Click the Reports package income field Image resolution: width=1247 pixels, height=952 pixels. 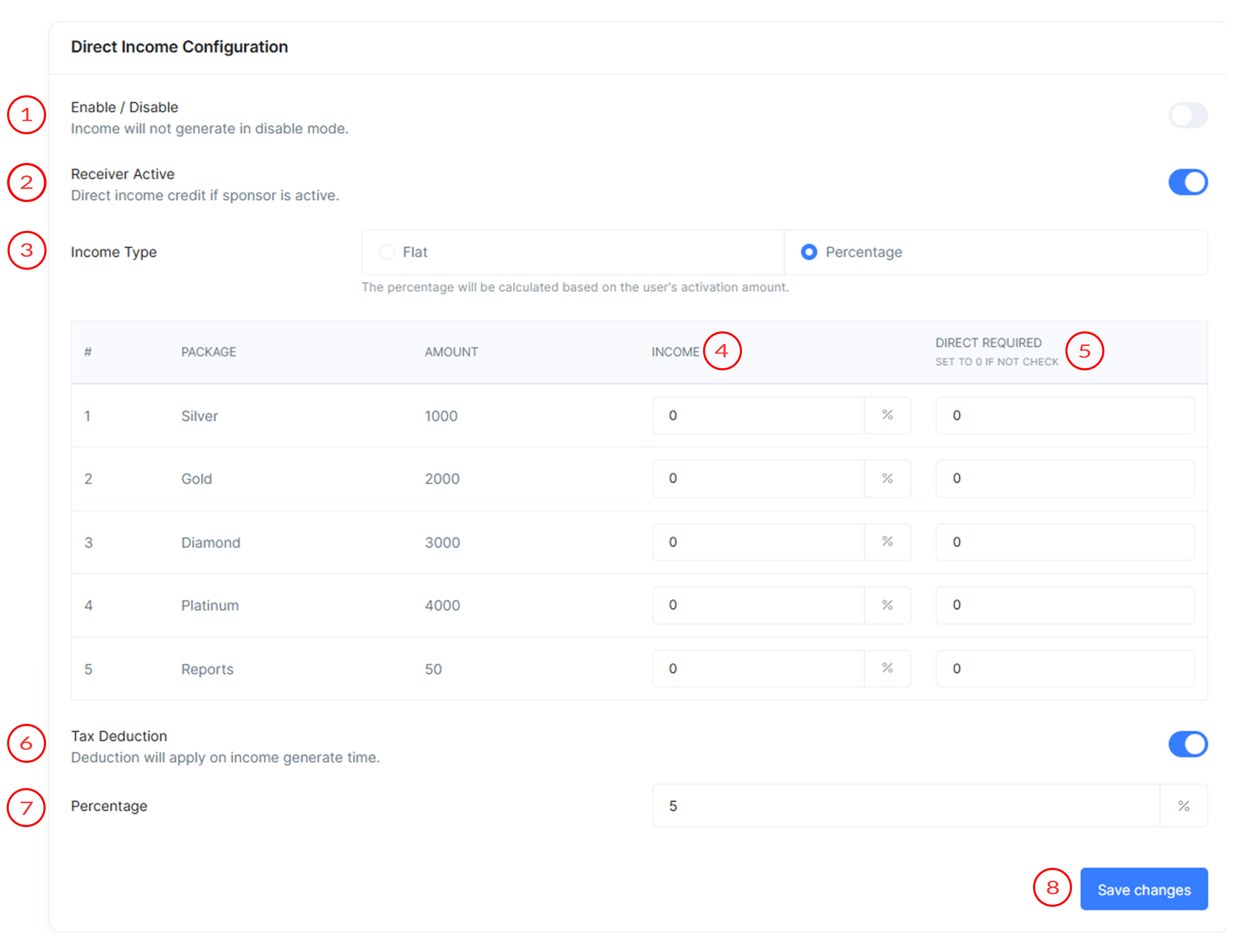point(758,668)
